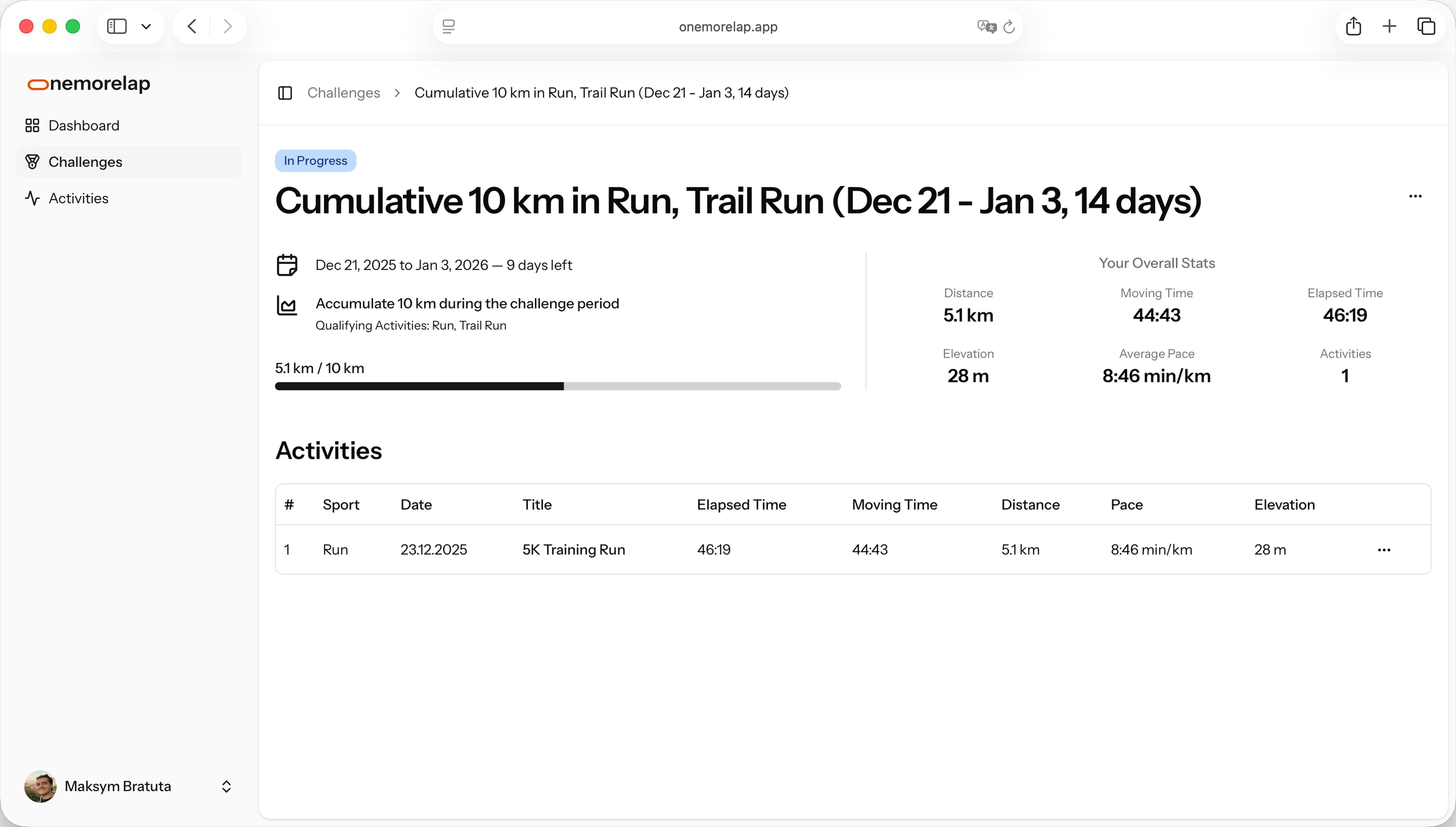The height and width of the screenshot is (827, 1456).
Task: Follow the Challenges breadcrumb link
Action: click(x=343, y=93)
